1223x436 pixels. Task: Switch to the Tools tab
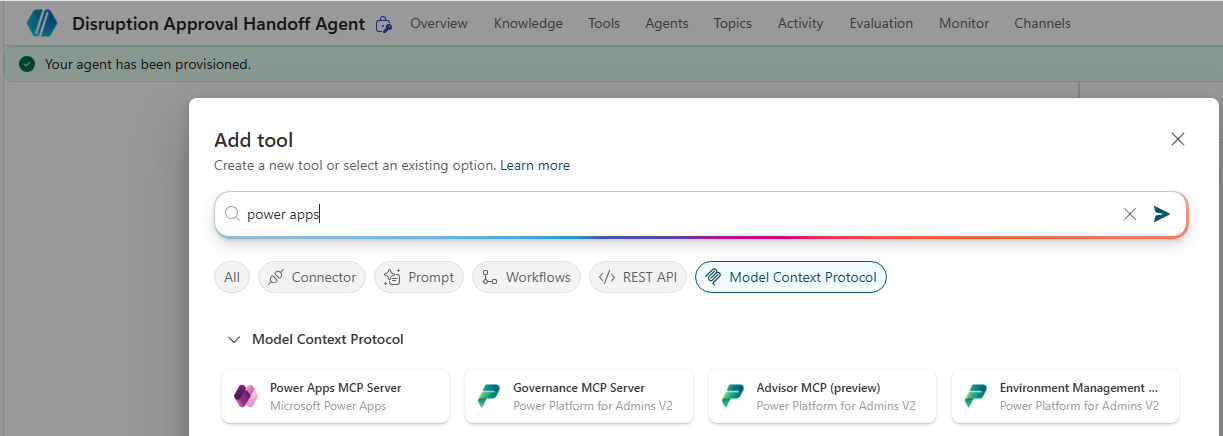(604, 23)
